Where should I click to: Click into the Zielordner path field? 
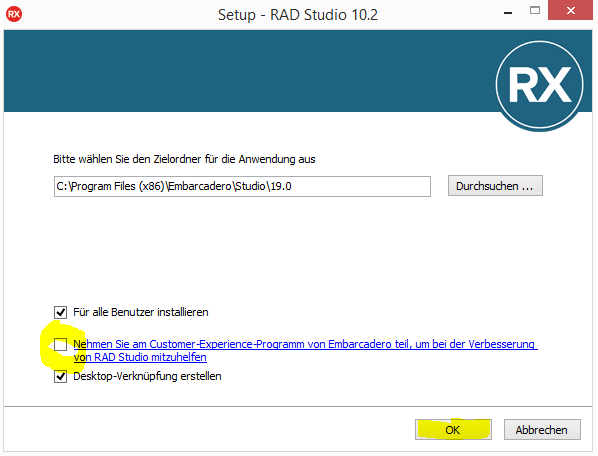point(242,186)
